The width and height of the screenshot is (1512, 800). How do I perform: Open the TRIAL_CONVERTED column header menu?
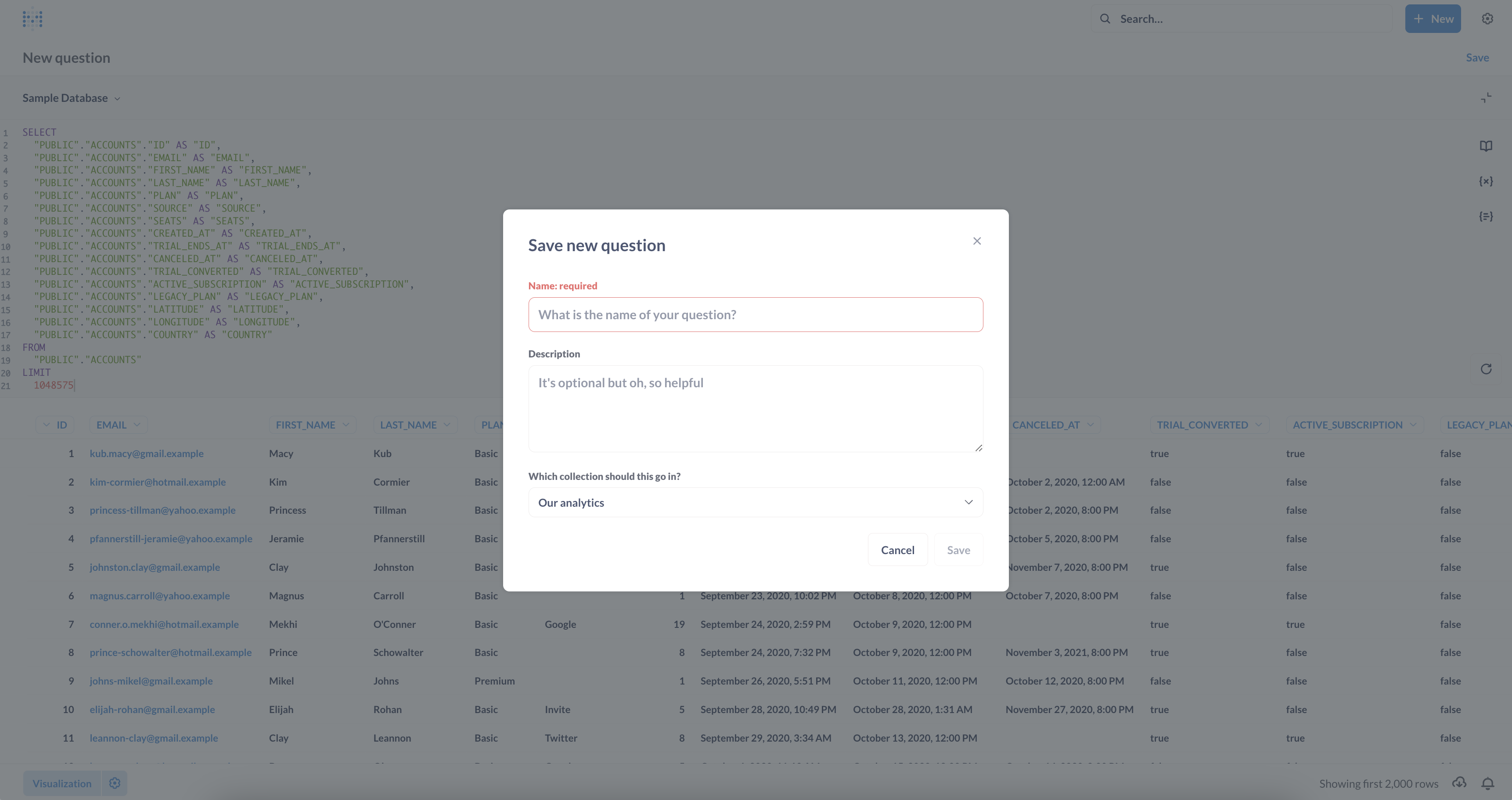[1209, 425]
